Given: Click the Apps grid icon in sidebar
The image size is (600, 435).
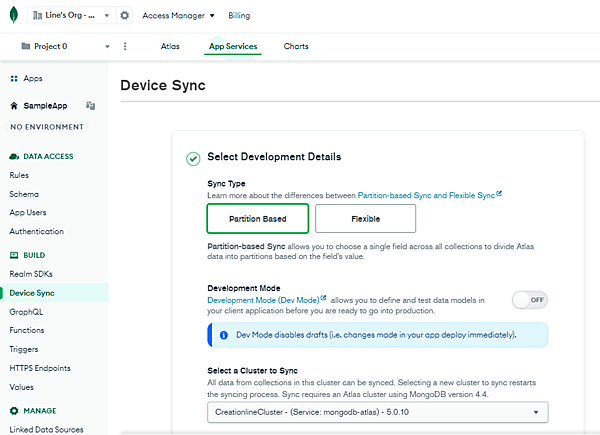Looking at the screenshot, I should click(14, 78).
